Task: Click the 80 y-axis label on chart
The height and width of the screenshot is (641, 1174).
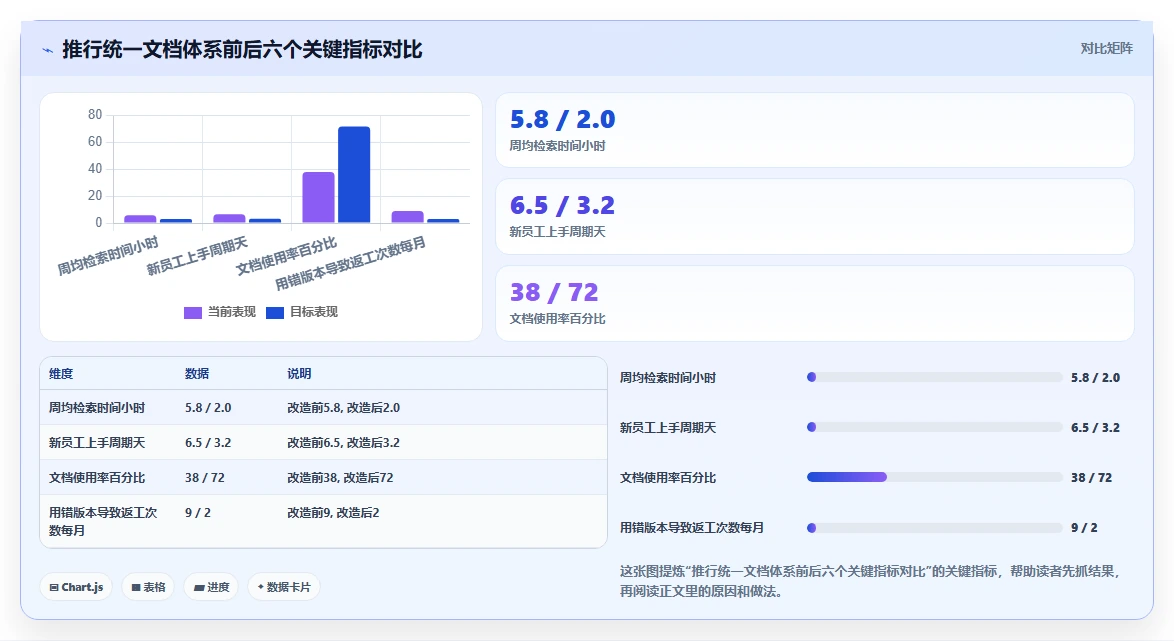Action: [95, 115]
